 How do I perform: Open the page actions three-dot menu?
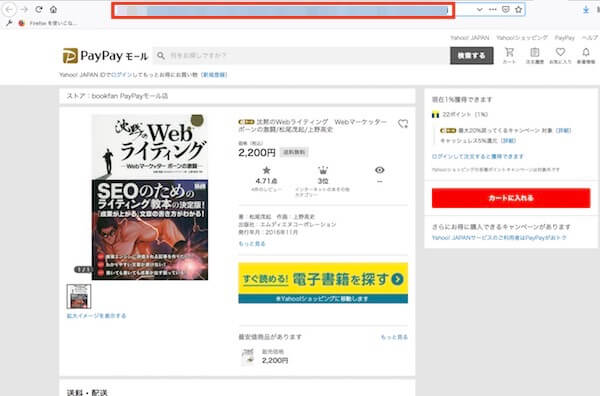(x=492, y=10)
